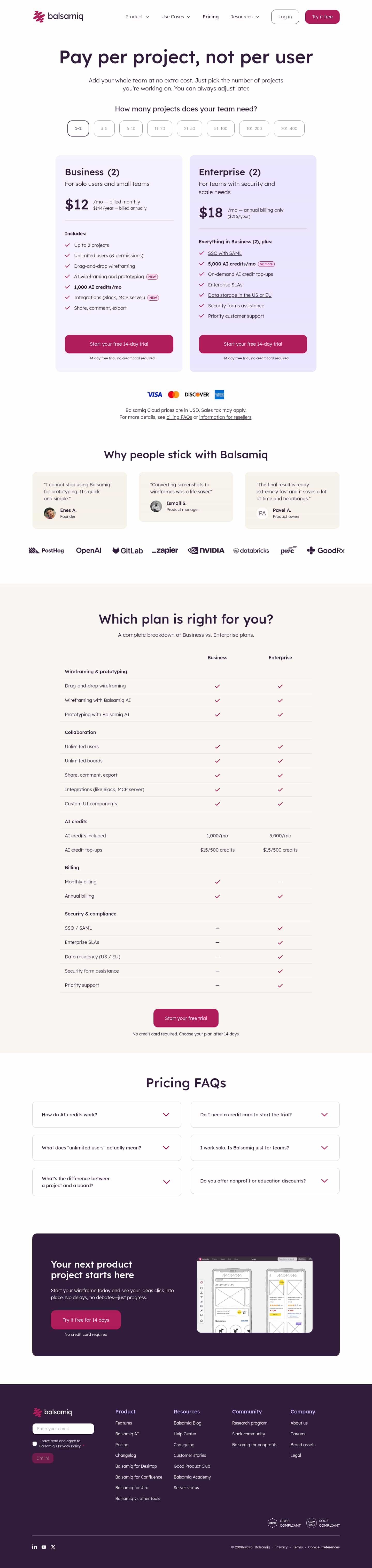The height and width of the screenshot is (1568, 372).
Task: Focus the "Enter your email" field
Action: point(63,1429)
